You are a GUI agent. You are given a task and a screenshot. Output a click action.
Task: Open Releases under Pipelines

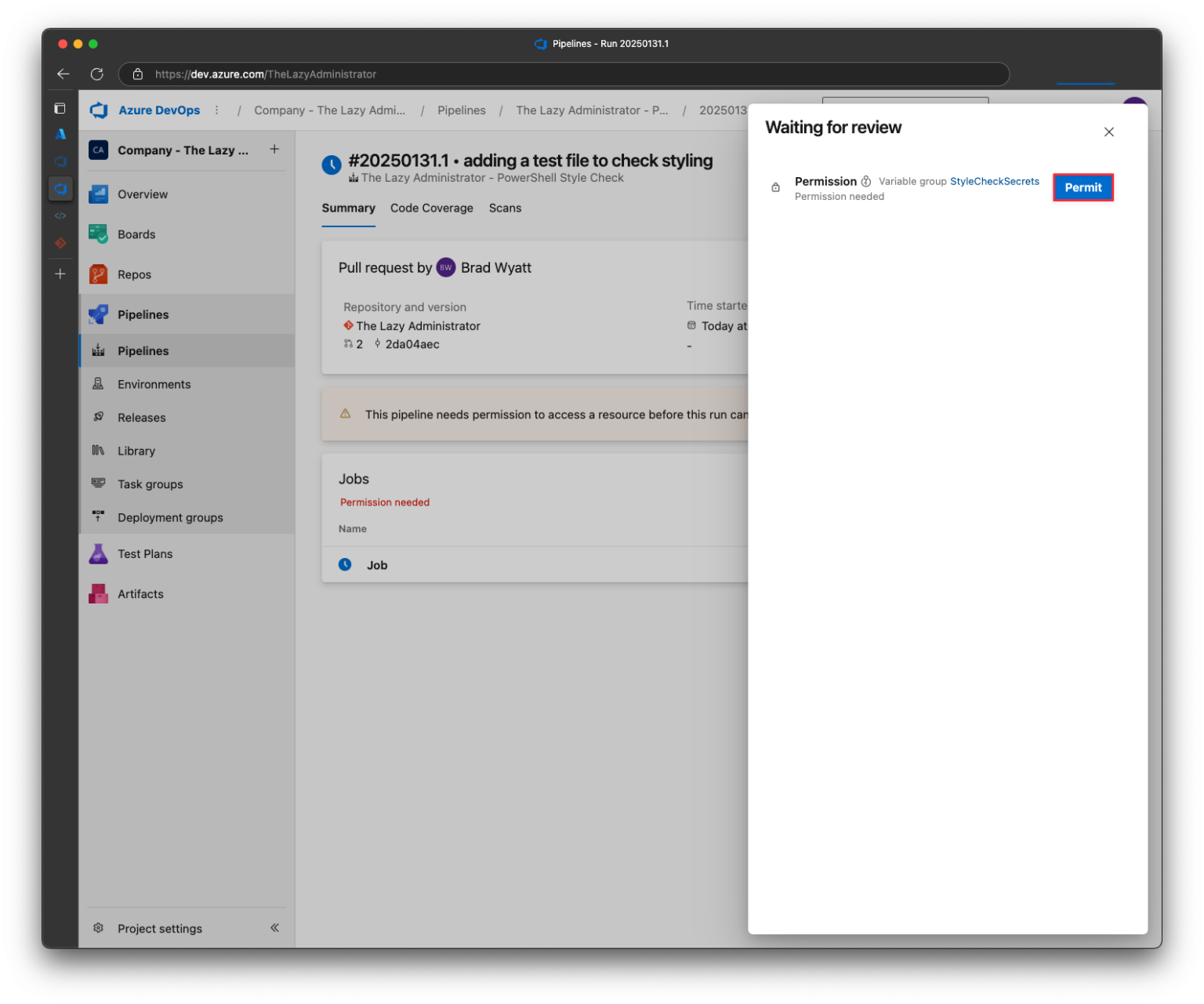point(187,418)
